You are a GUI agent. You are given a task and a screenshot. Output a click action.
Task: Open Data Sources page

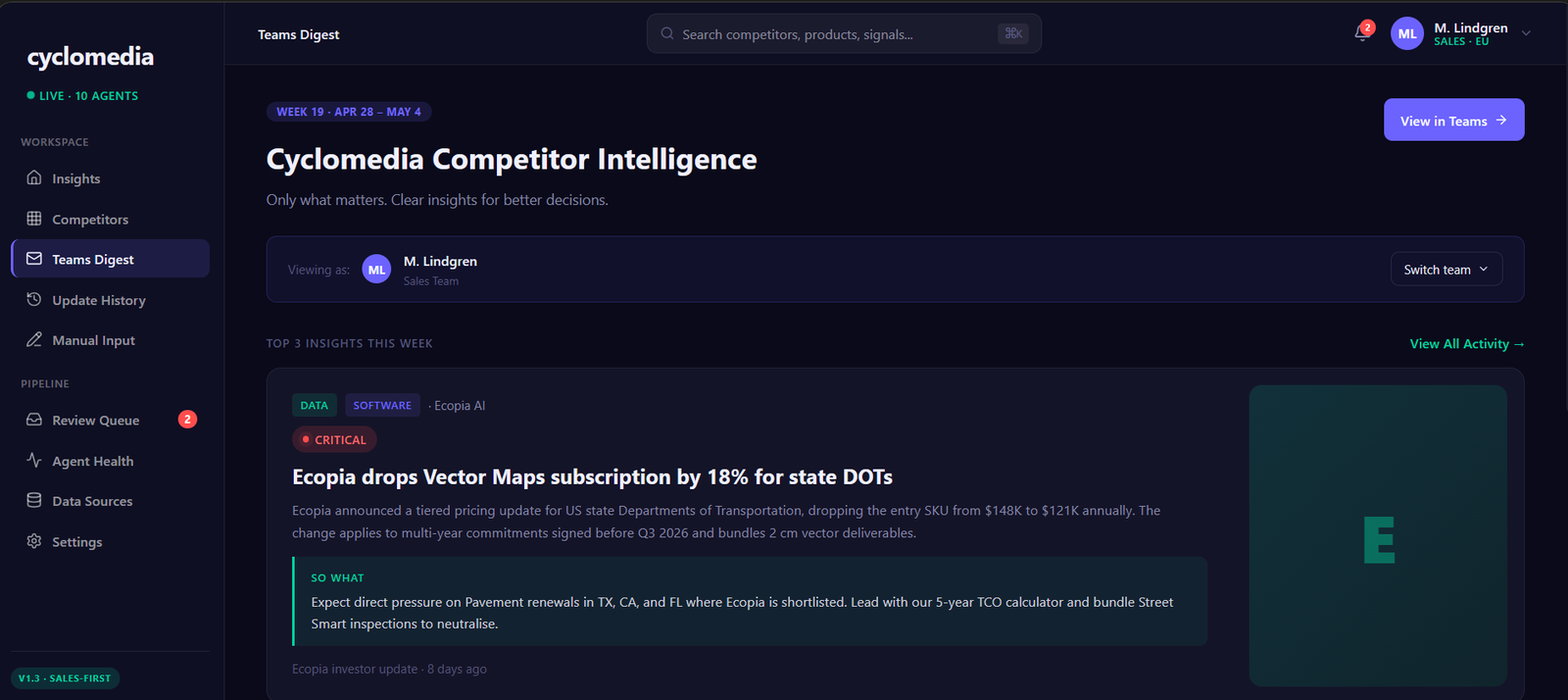[110, 501]
